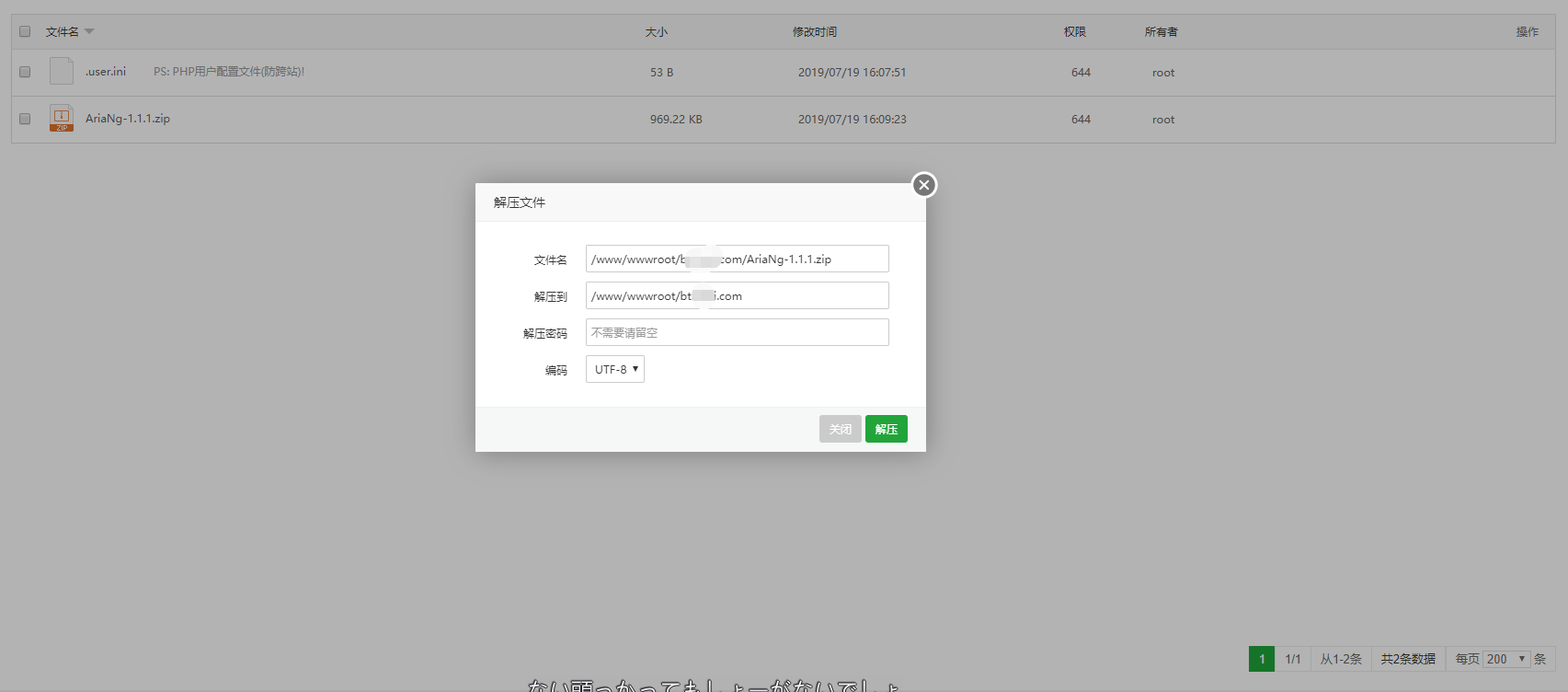Screen dimensions: 1568x692
Task: Click the AriaNg-1.1.1.zip archive icon
Action: click(62, 118)
